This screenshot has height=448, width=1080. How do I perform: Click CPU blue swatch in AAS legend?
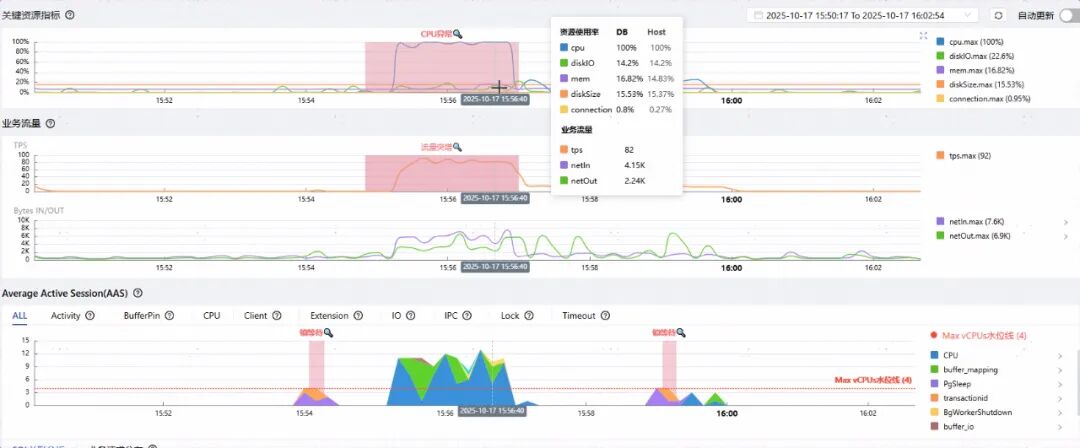click(x=935, y=356)
